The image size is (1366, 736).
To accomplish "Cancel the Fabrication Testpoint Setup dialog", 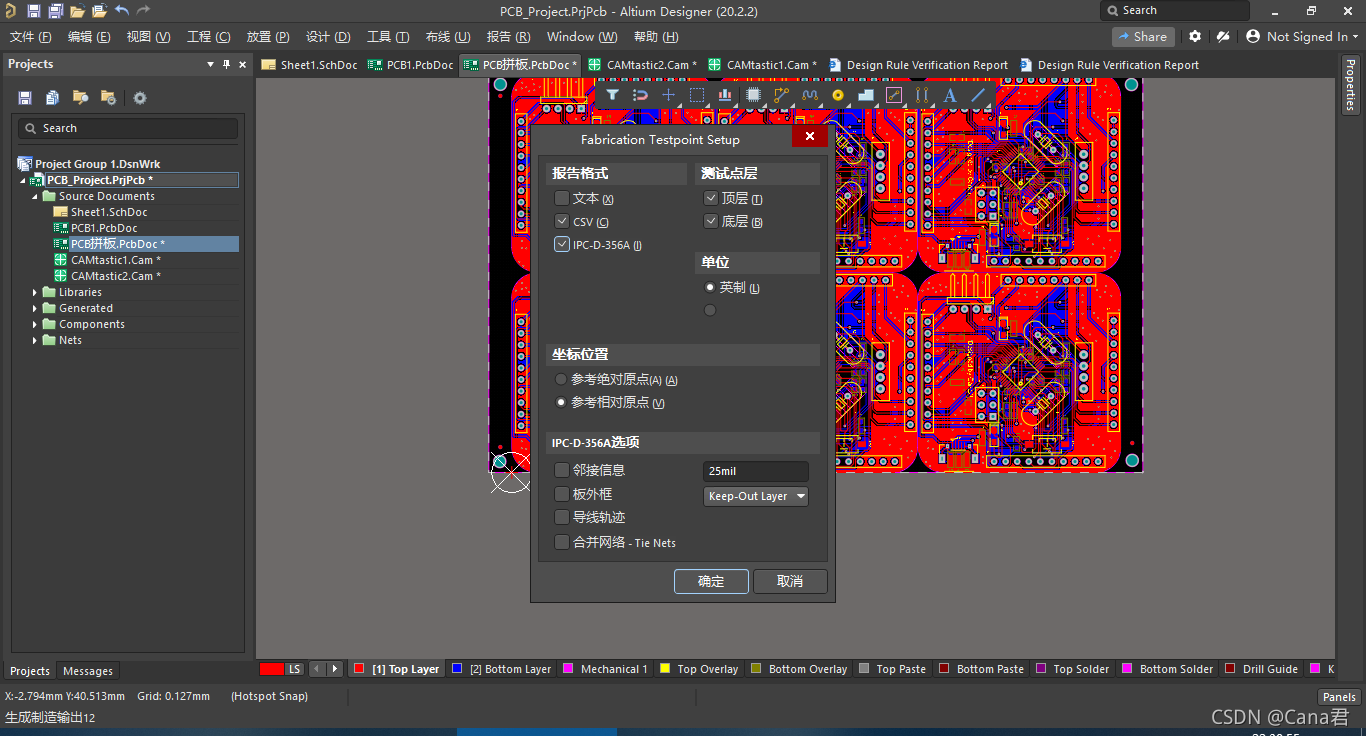I will pyautogui.click(x=790, y=581).
